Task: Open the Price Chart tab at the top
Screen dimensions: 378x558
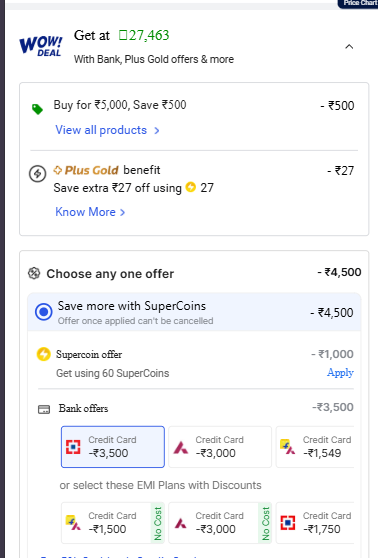Action: coord(358,4)
